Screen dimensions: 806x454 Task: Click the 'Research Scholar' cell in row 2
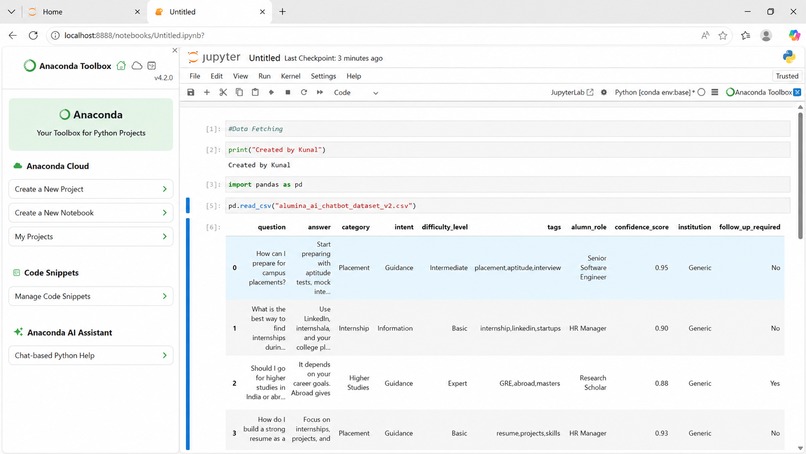pos(593,383)
